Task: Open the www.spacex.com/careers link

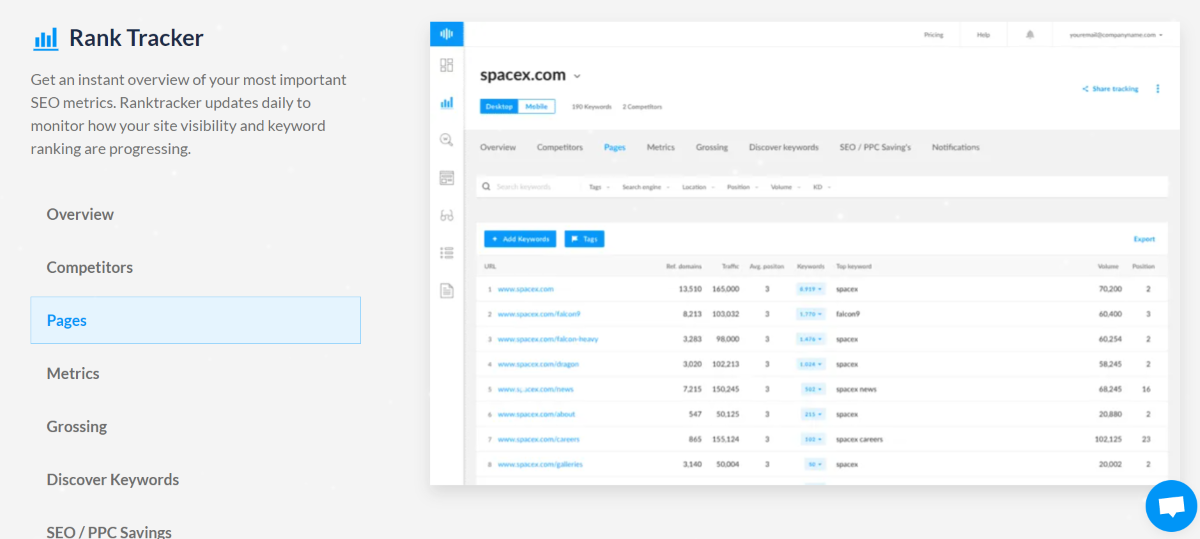Action: [x=539, y=439]
